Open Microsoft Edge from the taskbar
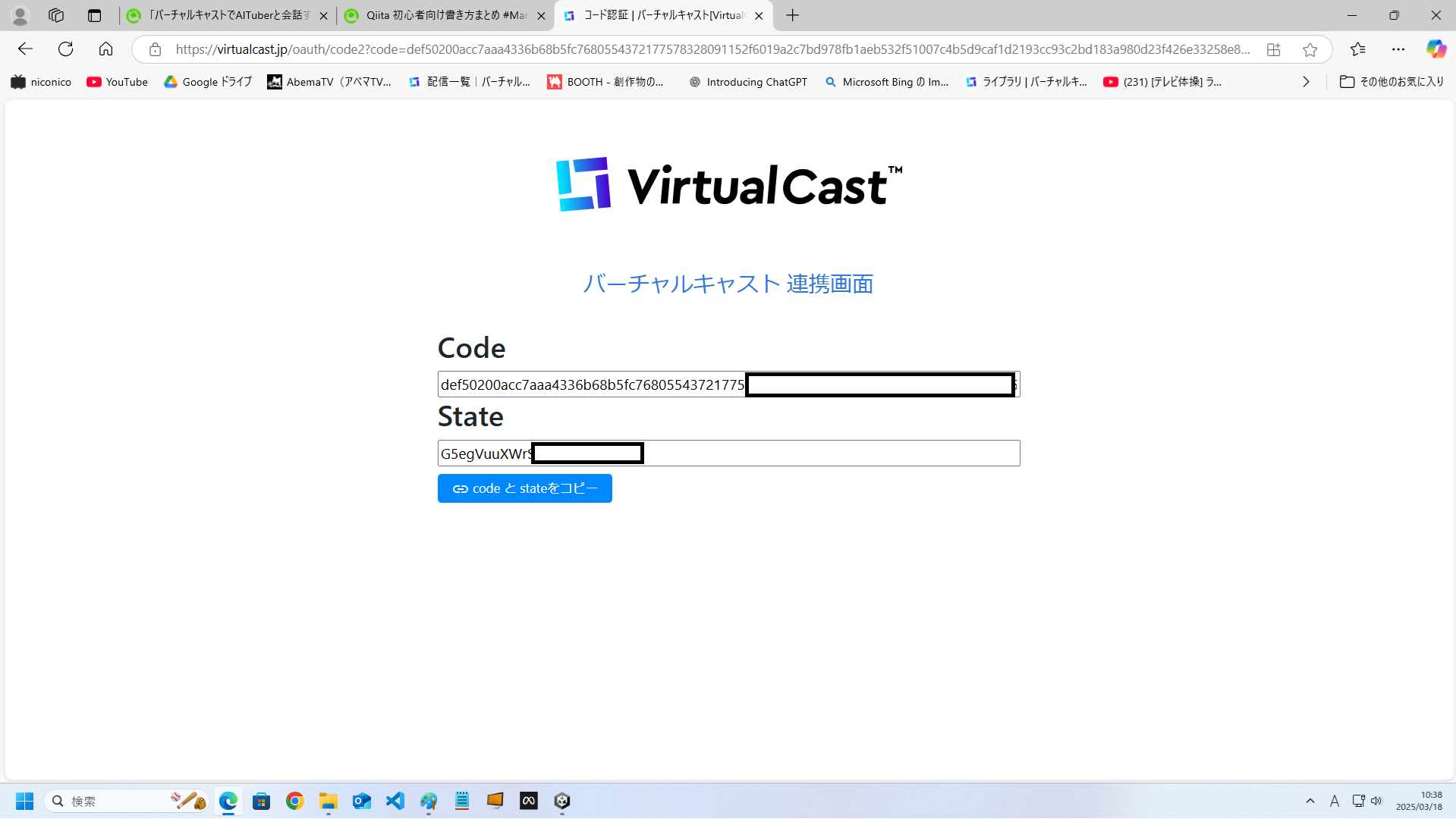This screenshot has width=1456, height=819. (228, 801)
